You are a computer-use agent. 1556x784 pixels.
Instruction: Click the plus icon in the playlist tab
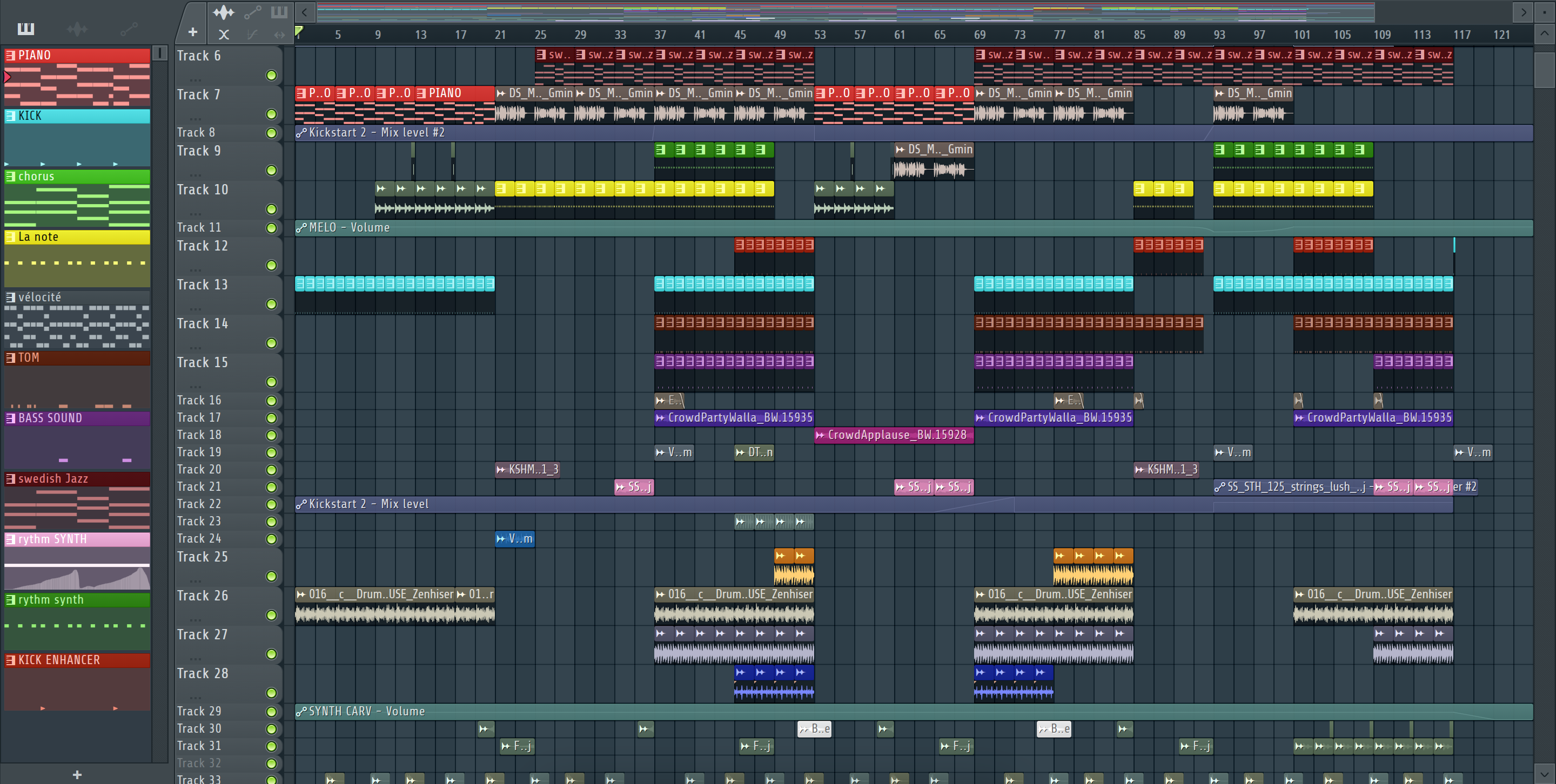(x=193, y=32)
